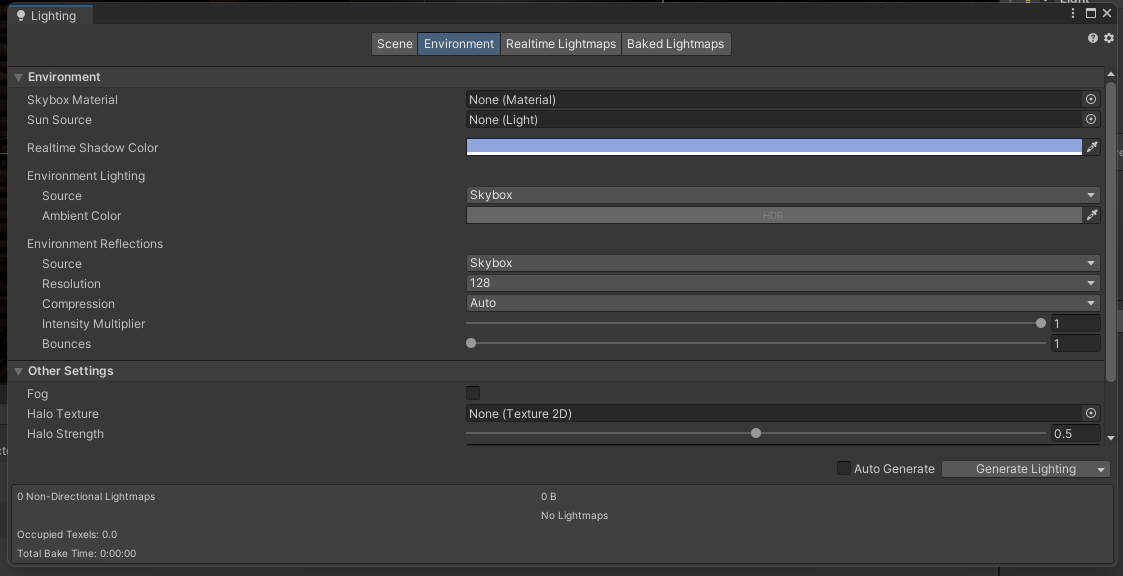Viewport: 1123px width, 576px height.
Task: Open the Lighting settings gear icon
Action: click(x=1109, y=38)
